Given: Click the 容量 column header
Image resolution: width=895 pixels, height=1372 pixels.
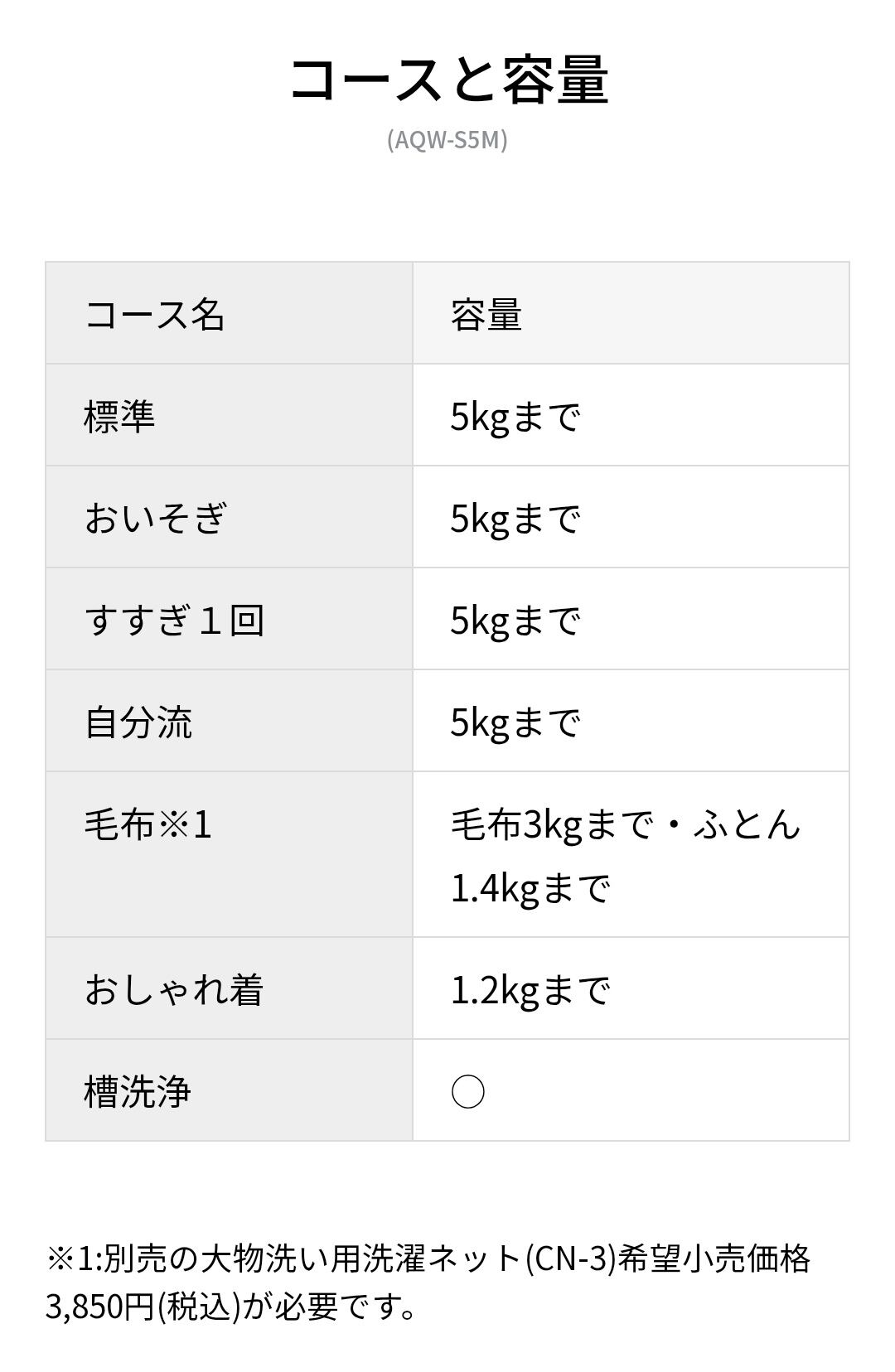Looking at the screenshot, I should click(486, 315).
